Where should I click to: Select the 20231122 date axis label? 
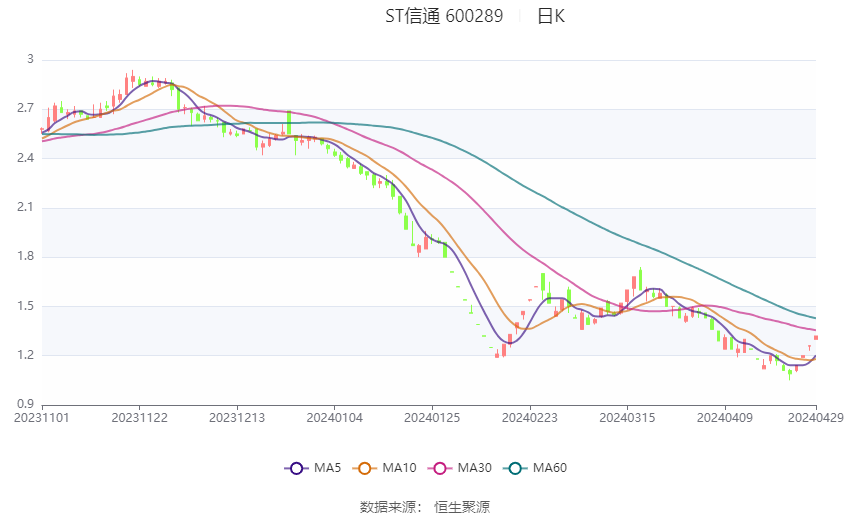pos(139,418)
